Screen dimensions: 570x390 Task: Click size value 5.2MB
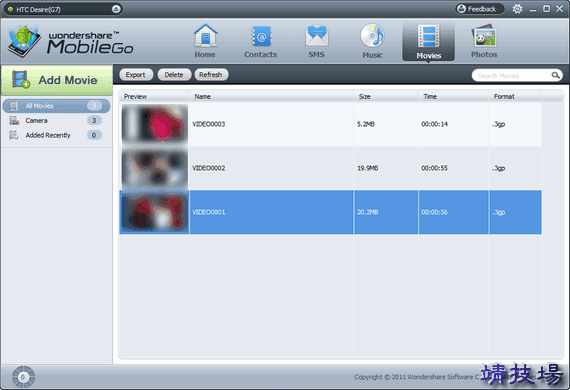coord(366,124)
